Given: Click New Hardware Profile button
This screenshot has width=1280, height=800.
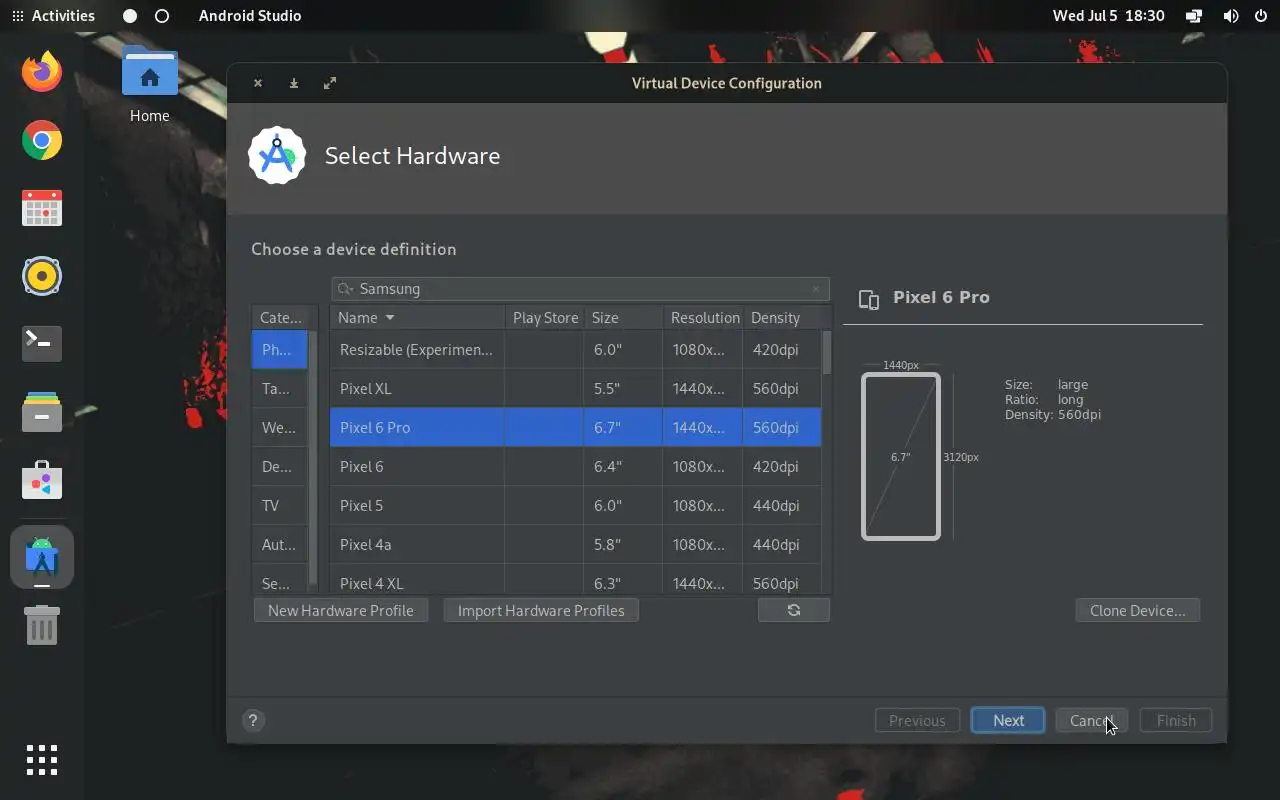Looking at the screenshot, I should 341,610.
